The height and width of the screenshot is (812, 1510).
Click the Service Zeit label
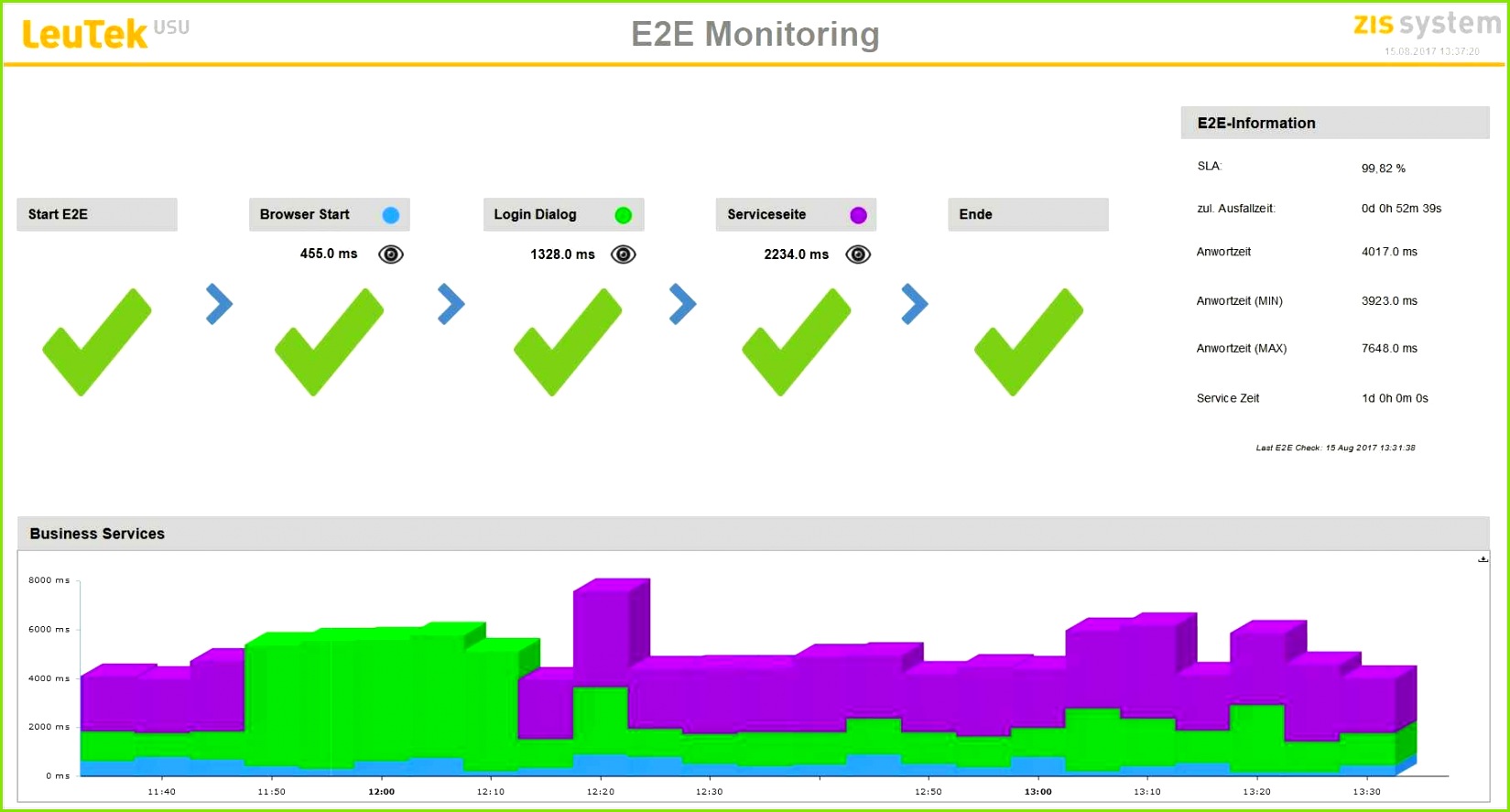[1228, 398]
